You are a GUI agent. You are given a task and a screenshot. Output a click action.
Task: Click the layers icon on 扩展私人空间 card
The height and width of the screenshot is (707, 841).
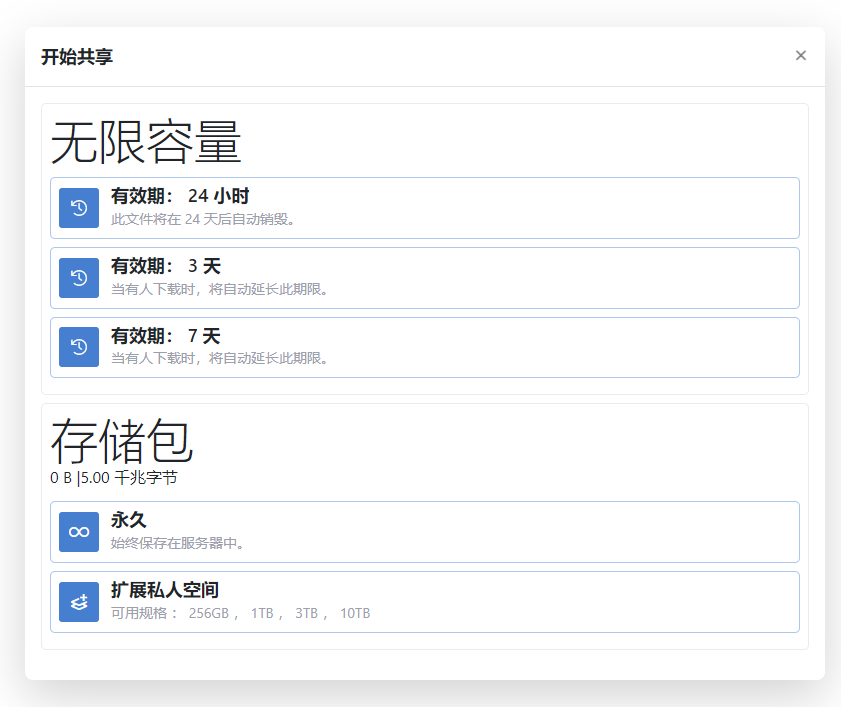point(78,602)
